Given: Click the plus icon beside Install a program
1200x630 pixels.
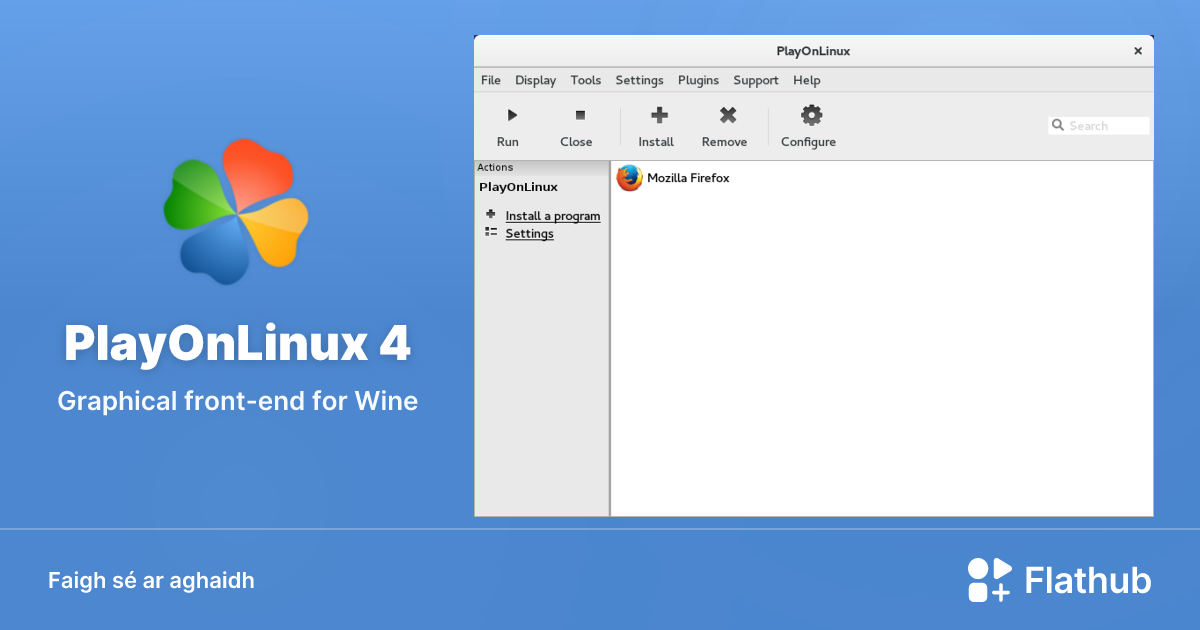Looking at the screenshot, I should pos(490,214).
